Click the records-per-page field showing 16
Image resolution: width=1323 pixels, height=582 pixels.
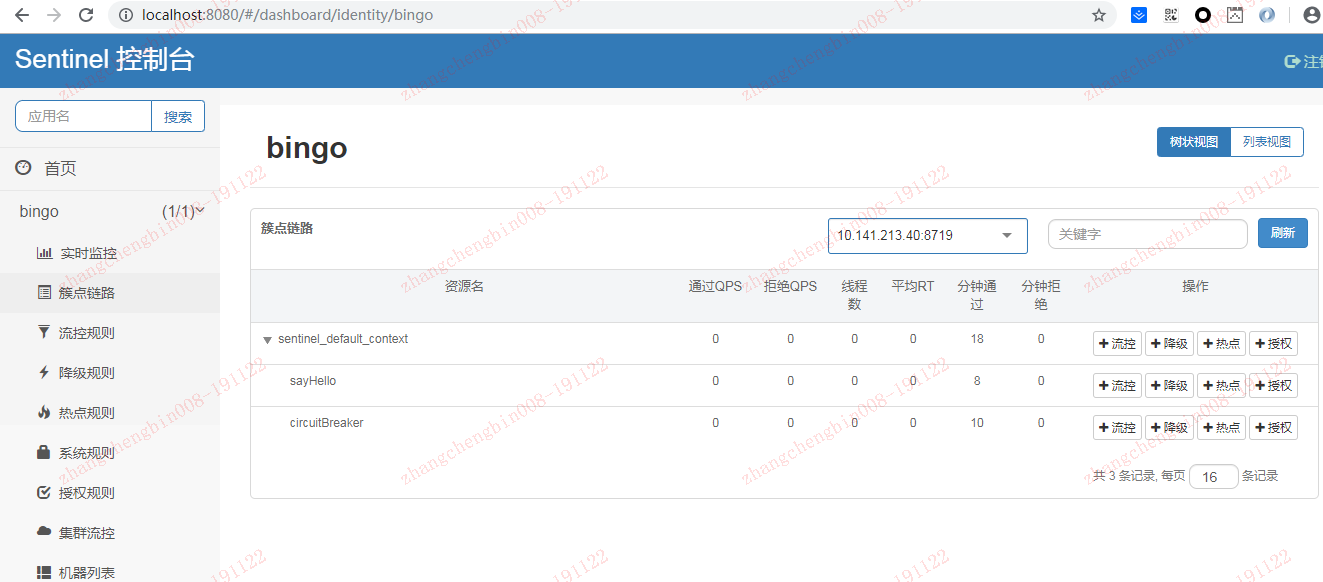click(x=1214, y=477)
